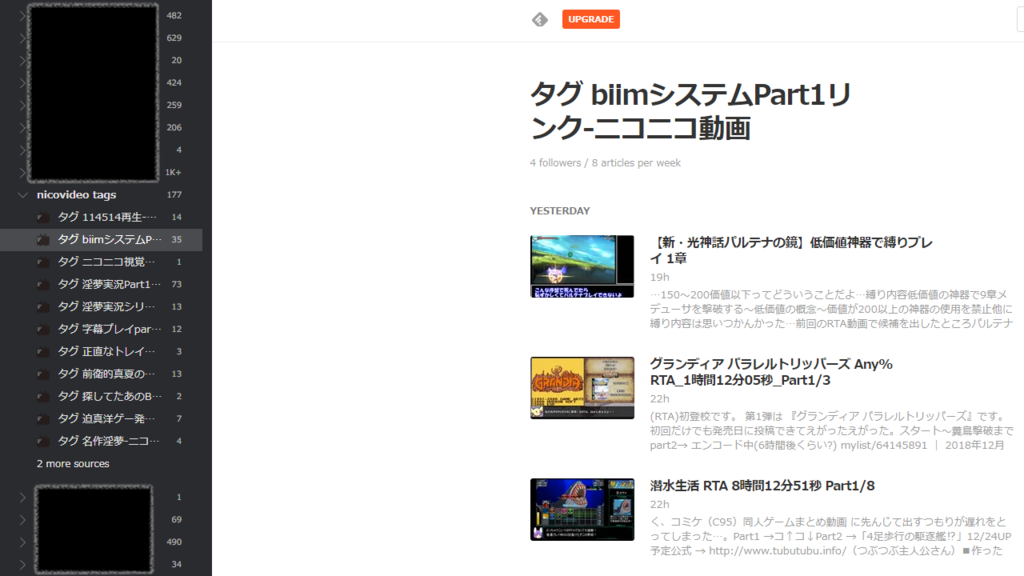Click the feed title タグ biimシステムPart1リンク-ニコニコ動画
The width and height of the screenshot is (1024, 576).
(x=690, y=111)
